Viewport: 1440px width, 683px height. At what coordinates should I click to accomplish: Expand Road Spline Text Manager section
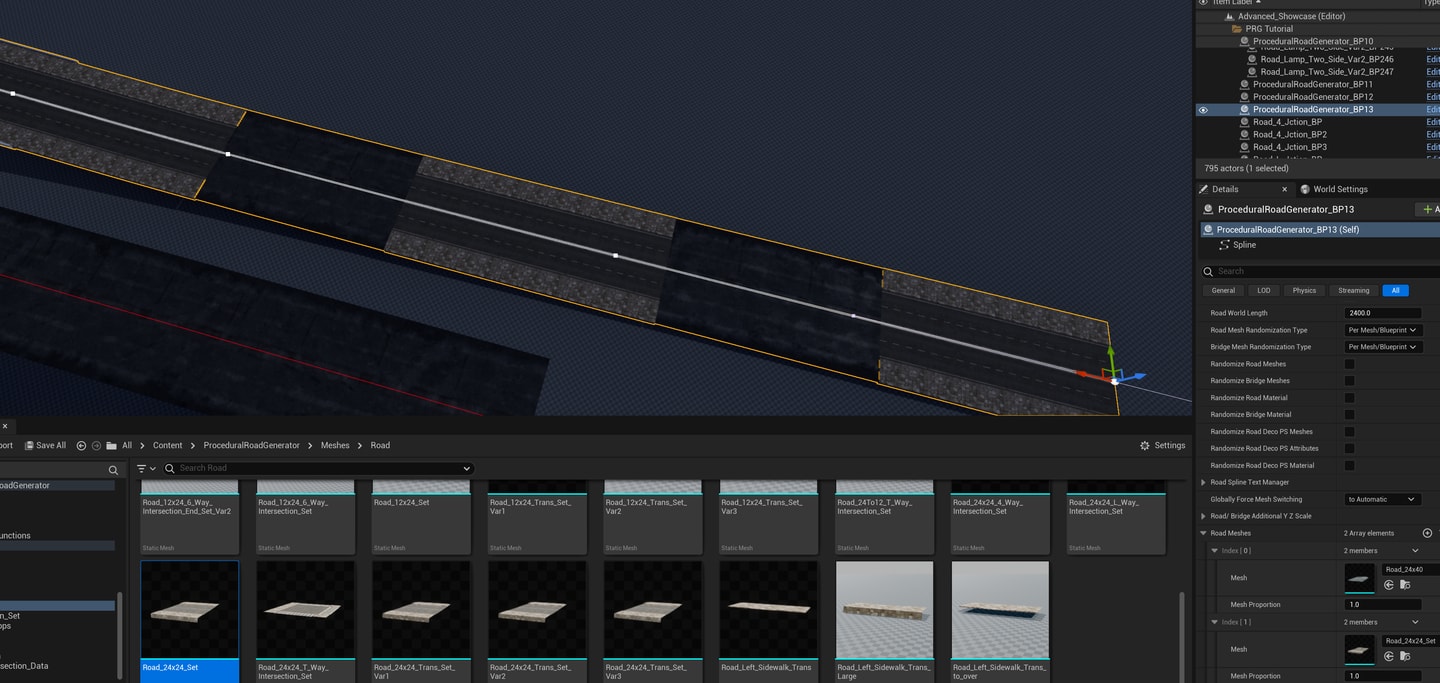[1203, 482]
